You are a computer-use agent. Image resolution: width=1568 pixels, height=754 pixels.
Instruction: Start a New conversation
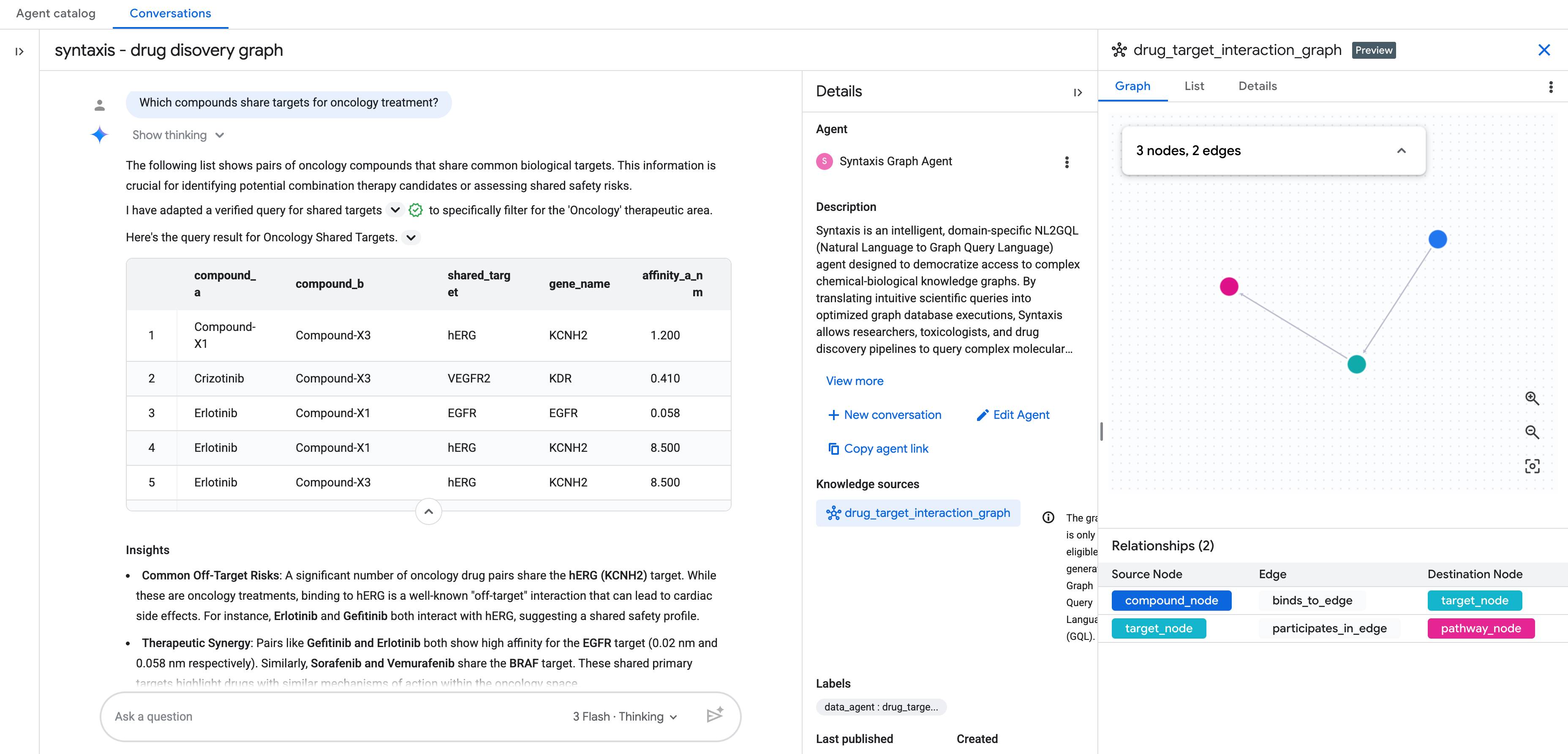pos(885,415)
